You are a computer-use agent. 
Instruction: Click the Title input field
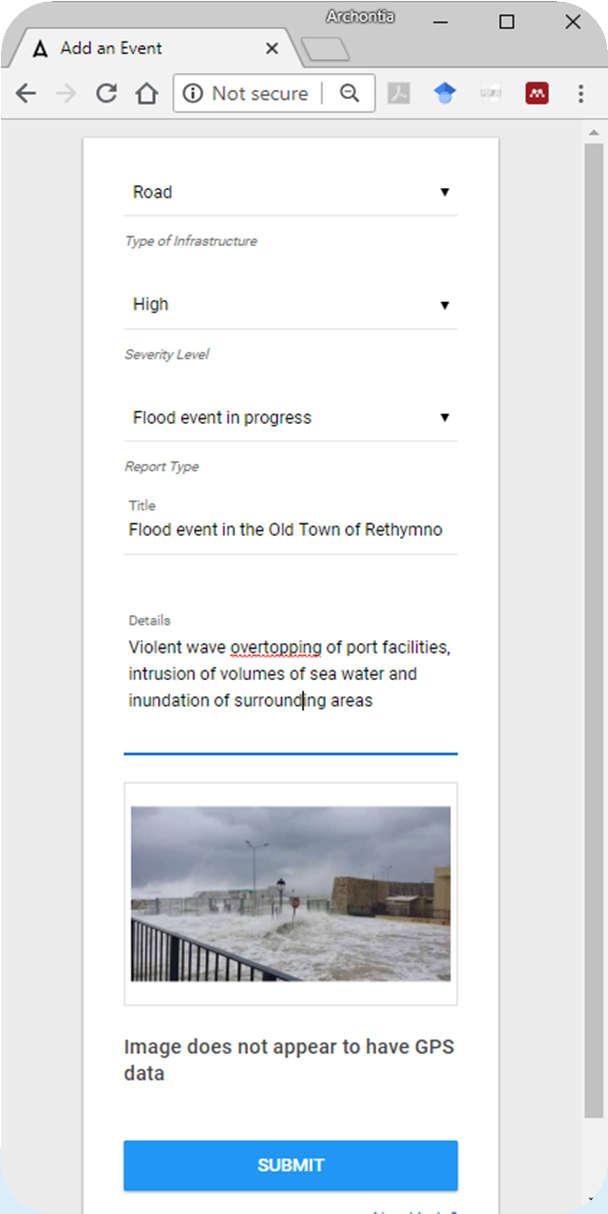point(290,530)
